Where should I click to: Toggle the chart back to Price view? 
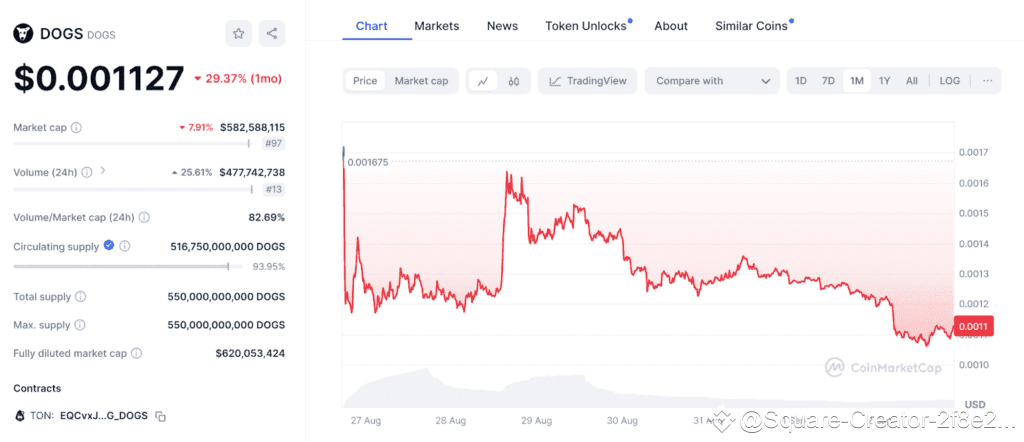(365, 81)
